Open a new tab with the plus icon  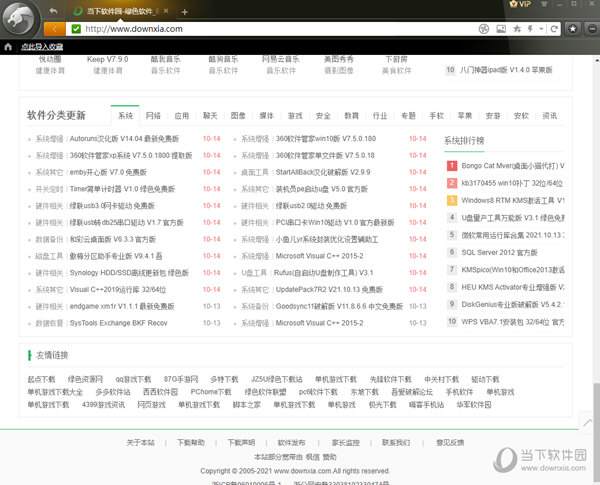[x=184, y=12]
